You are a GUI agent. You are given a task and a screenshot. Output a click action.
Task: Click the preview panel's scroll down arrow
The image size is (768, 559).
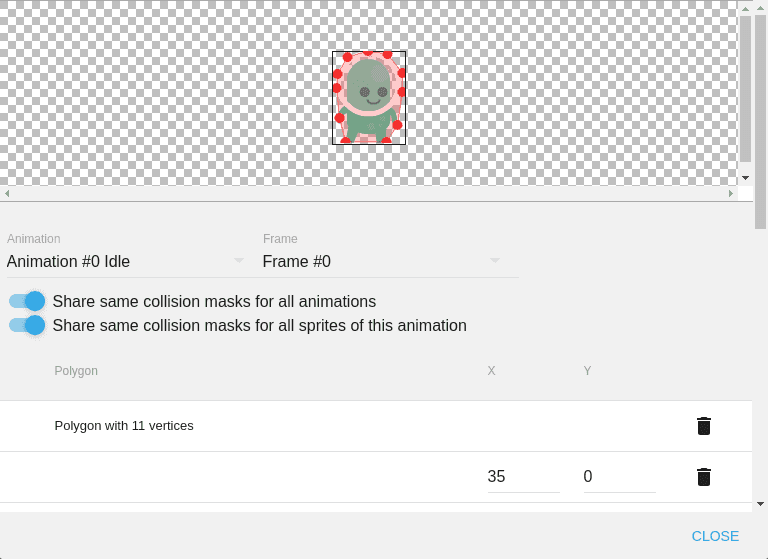pyautogui.click(x=745, y=178)
